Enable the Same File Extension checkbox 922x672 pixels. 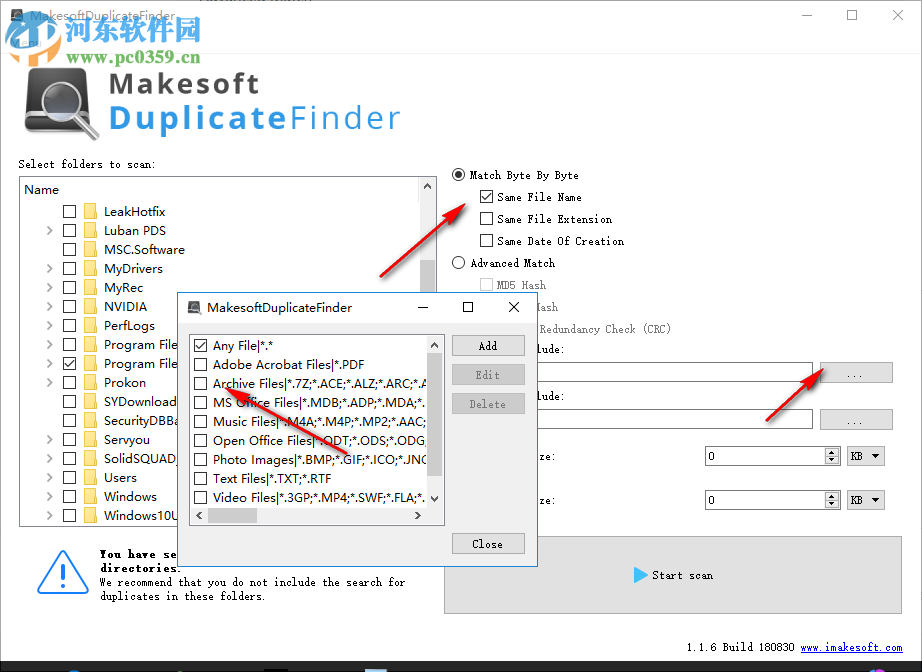(x=487, y=219)
